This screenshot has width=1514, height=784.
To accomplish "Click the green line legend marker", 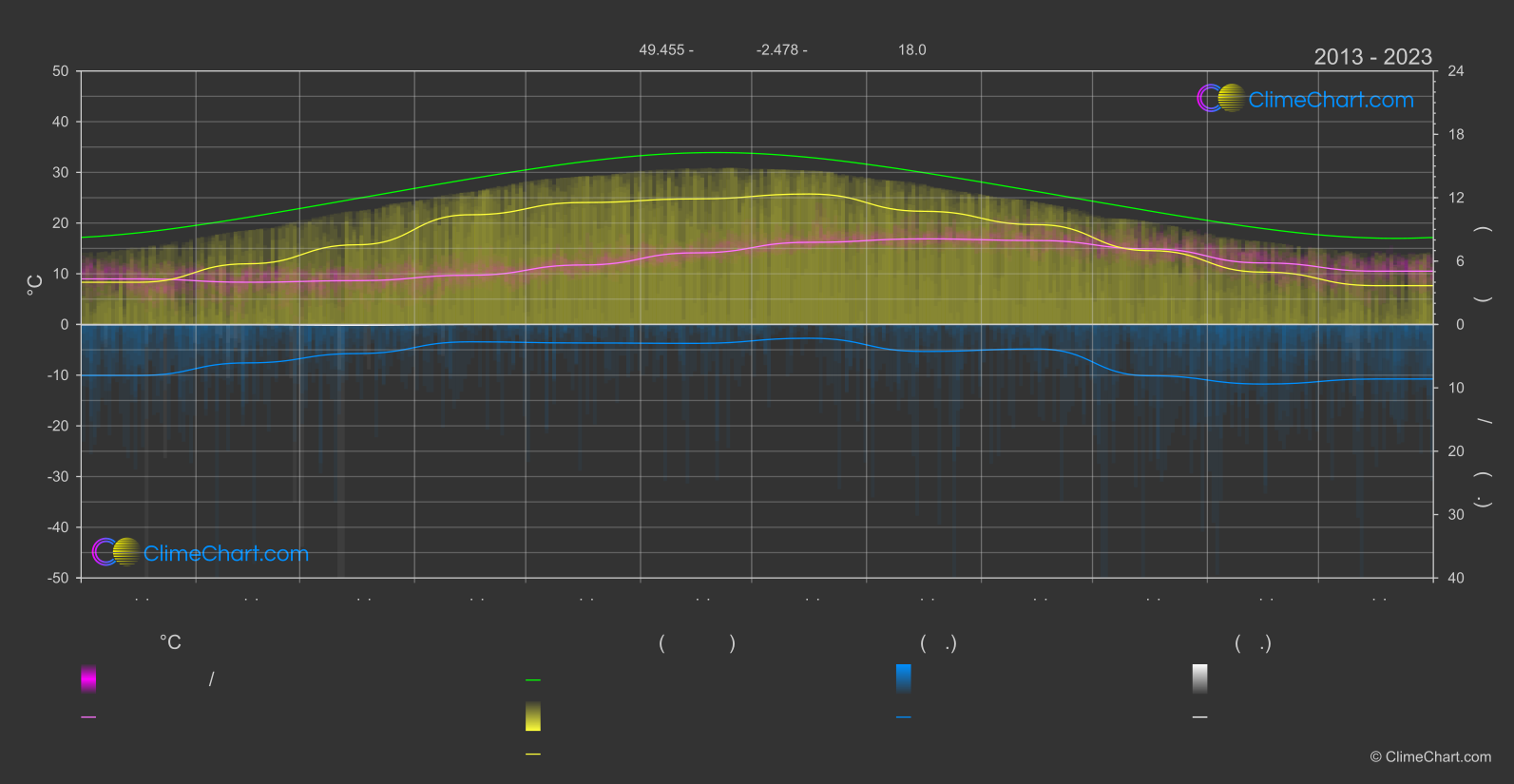I will (533, 680).
